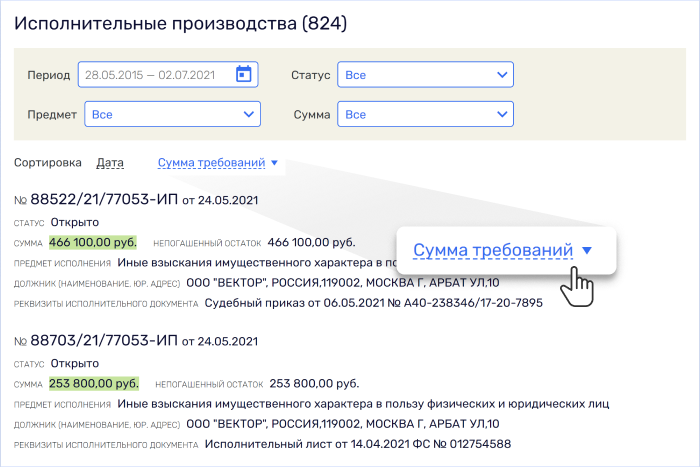Toggle sort direction triangle next to small Сумма требований
Screen dimensions: 700x467
click(275, 163)
